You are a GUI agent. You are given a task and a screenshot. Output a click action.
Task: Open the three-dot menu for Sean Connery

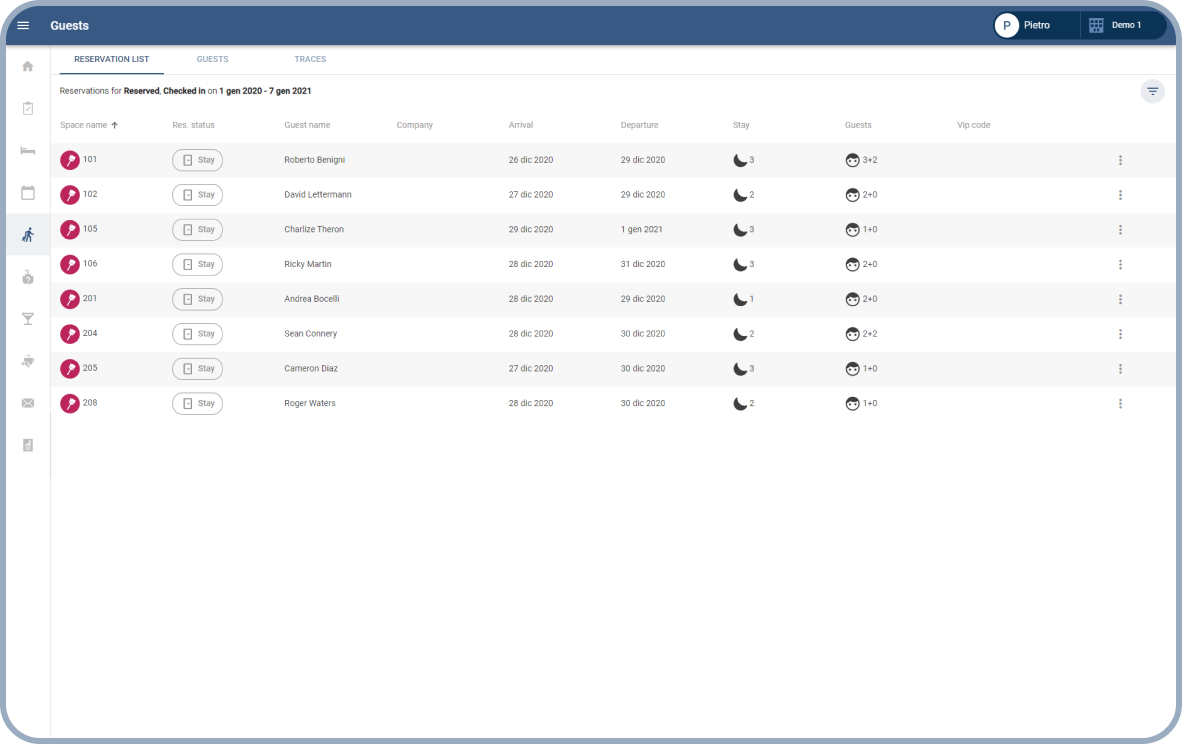point(1120,334)
